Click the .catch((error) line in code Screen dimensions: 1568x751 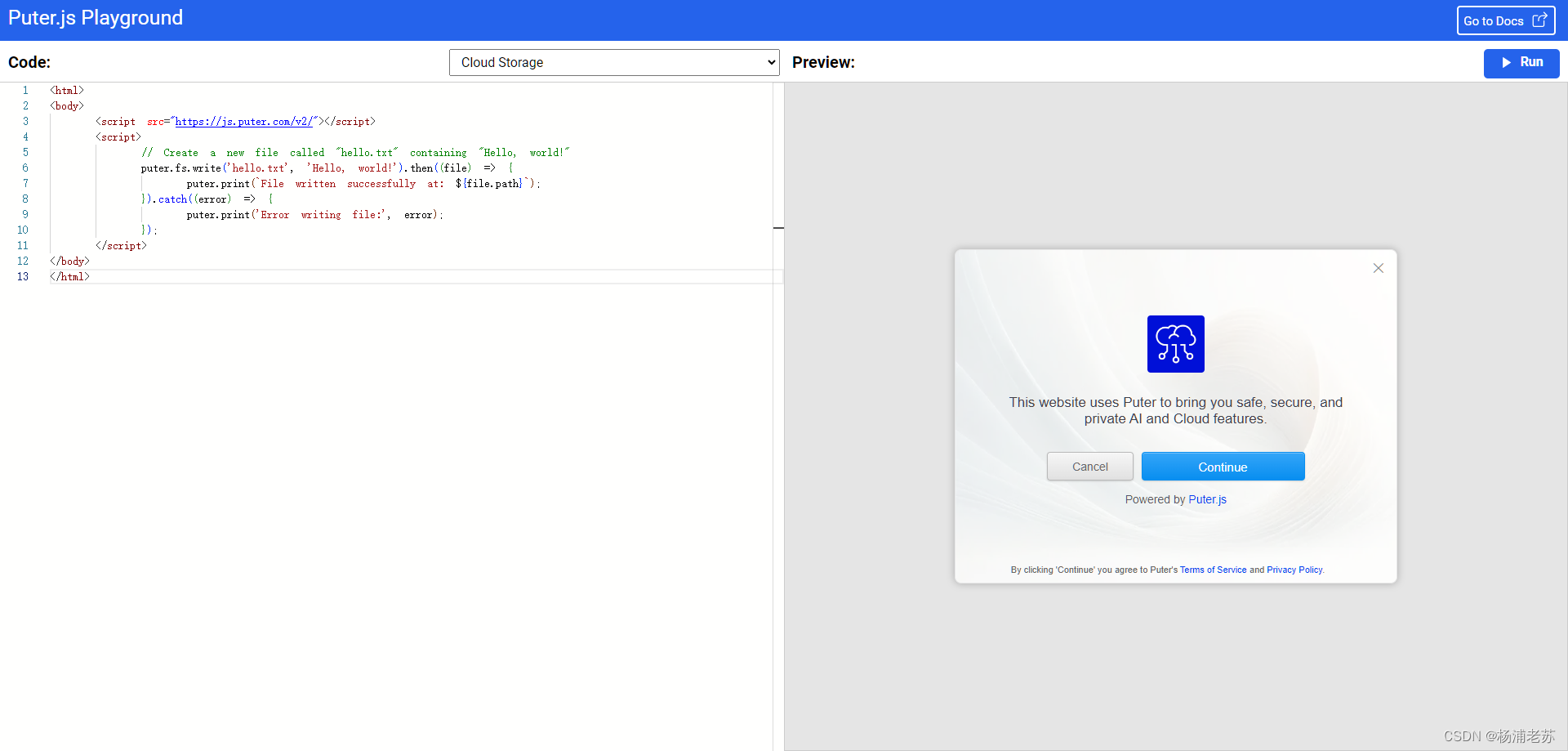pos(207,199)
